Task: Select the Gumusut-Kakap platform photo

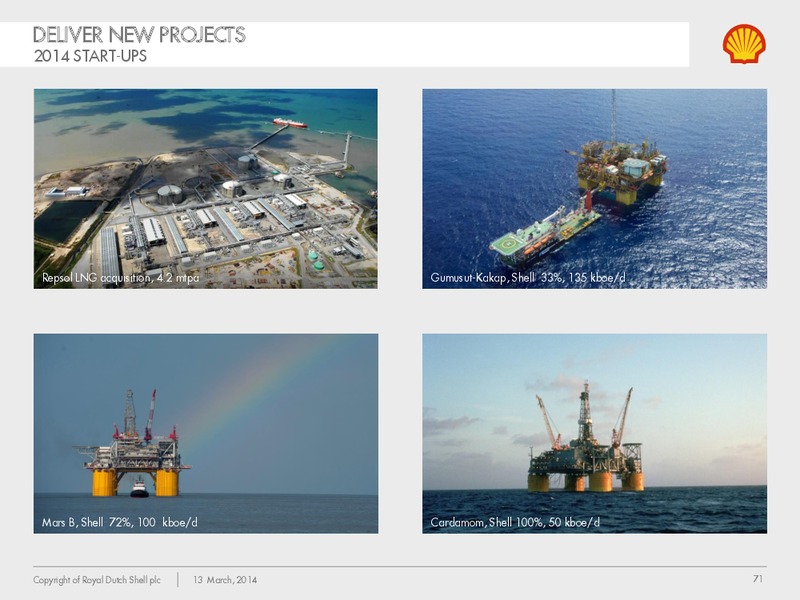Action: (x=594, y=189)
